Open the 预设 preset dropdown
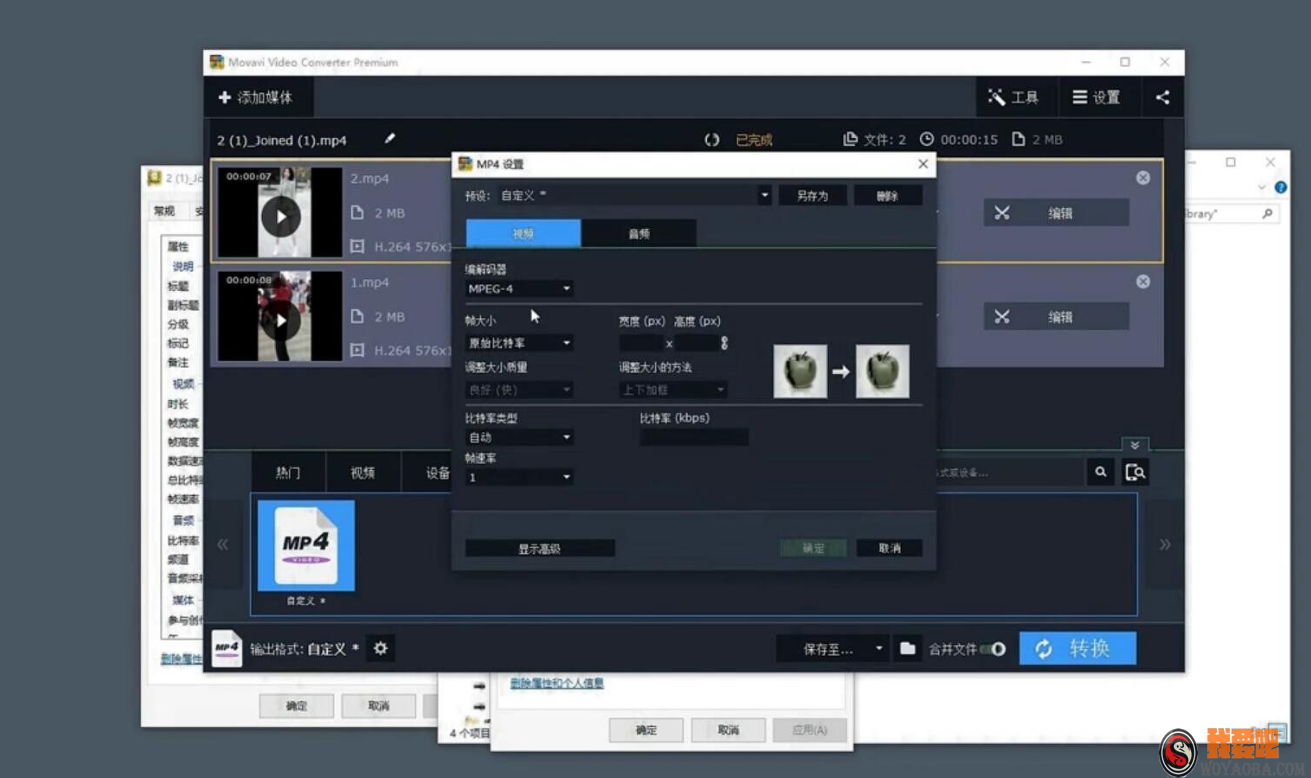Viewport: 1311px width, 778px height. tap(765, 194)
